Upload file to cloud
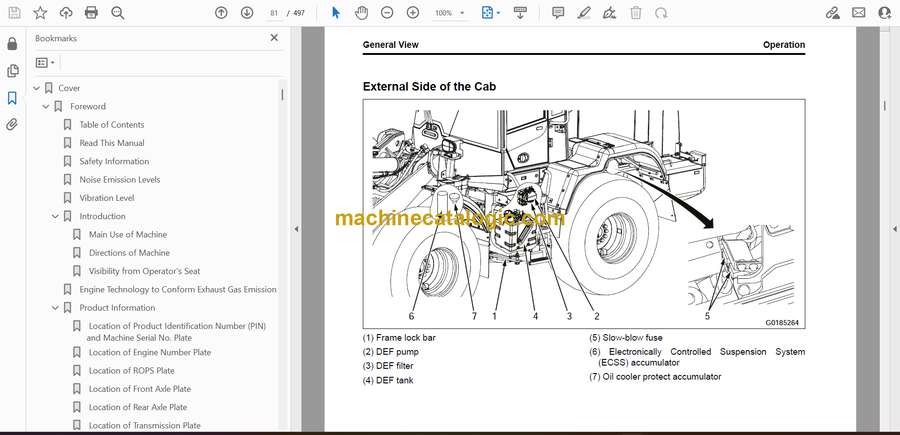900x435 pixels. coord(66,13)
